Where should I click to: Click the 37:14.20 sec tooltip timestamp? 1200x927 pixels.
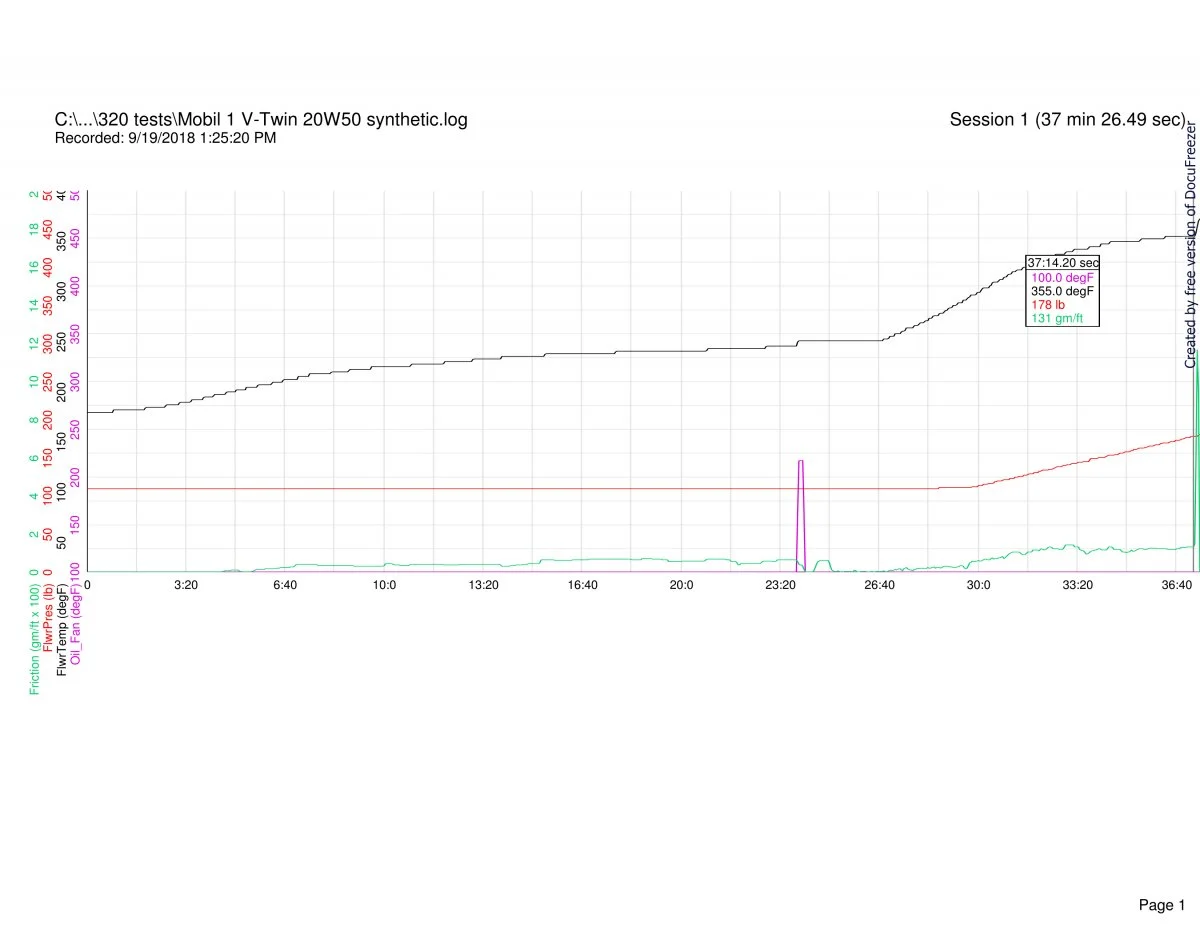point(1063,263)
